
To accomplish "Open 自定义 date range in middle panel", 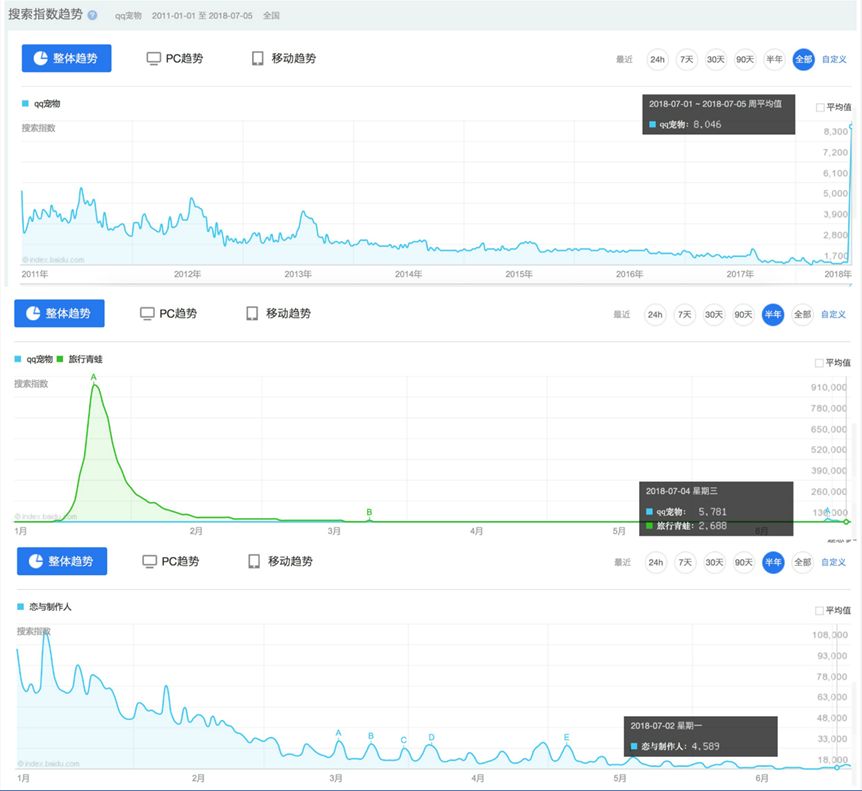I will [x=833, y=314].
